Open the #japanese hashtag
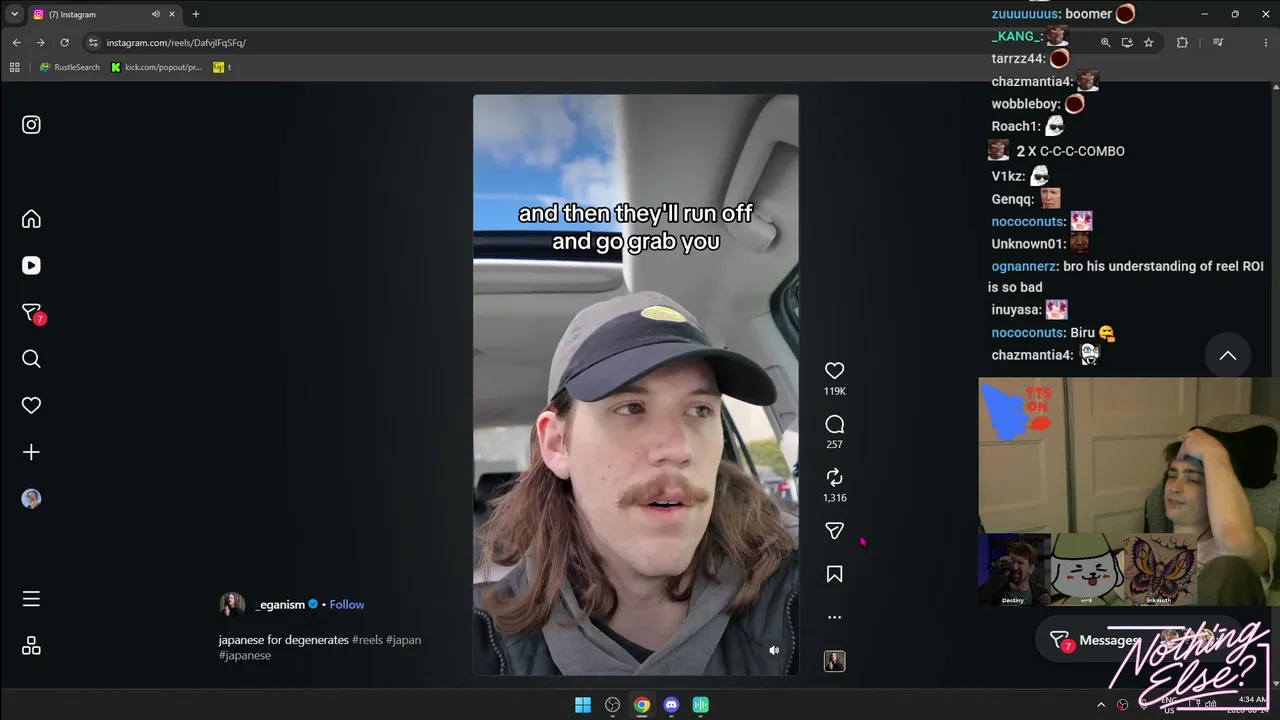The image size is (1280, 720). [x=245, y=655]
